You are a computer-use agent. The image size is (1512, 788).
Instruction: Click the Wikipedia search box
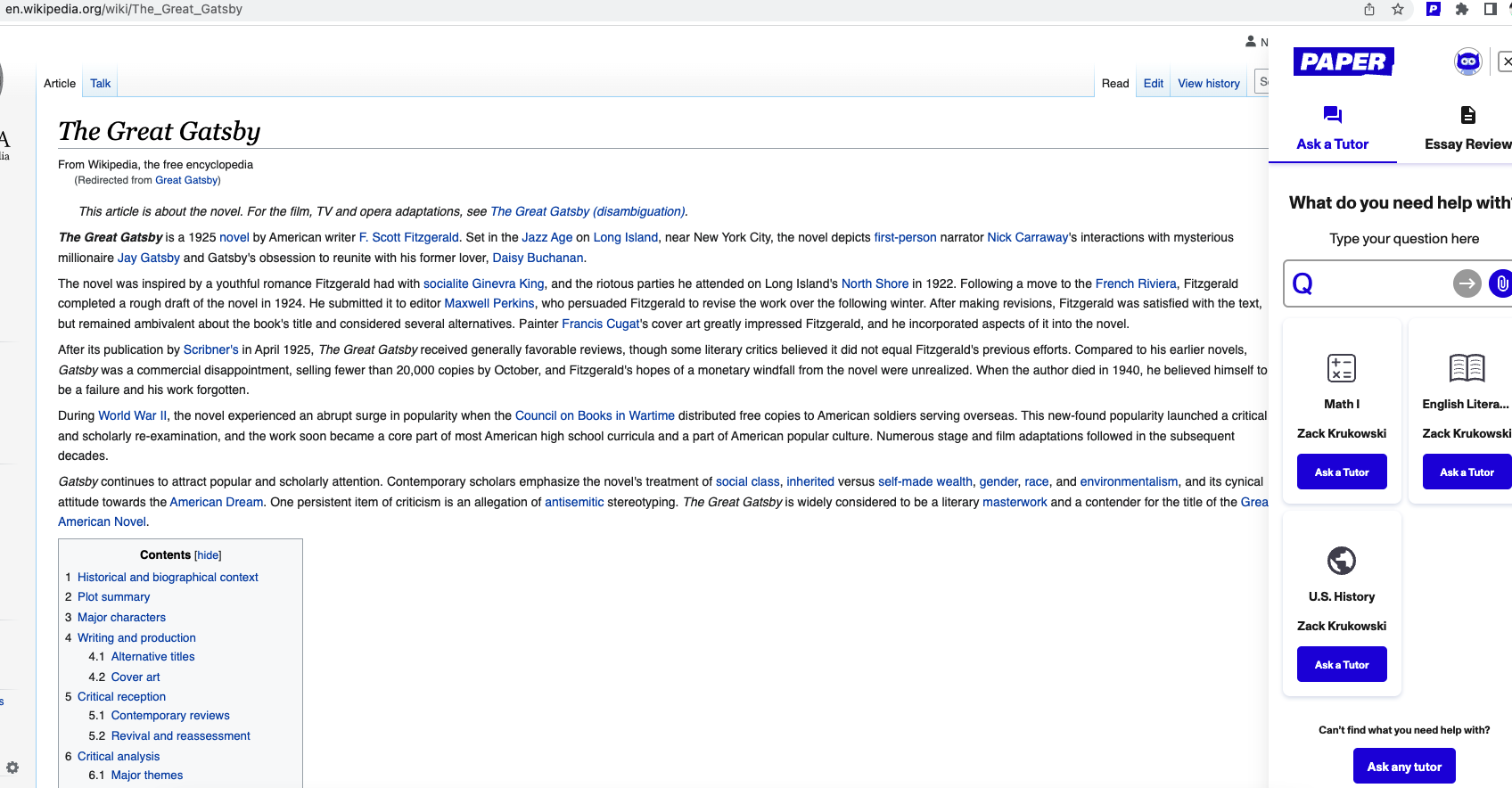click(x=1261, y=81)
